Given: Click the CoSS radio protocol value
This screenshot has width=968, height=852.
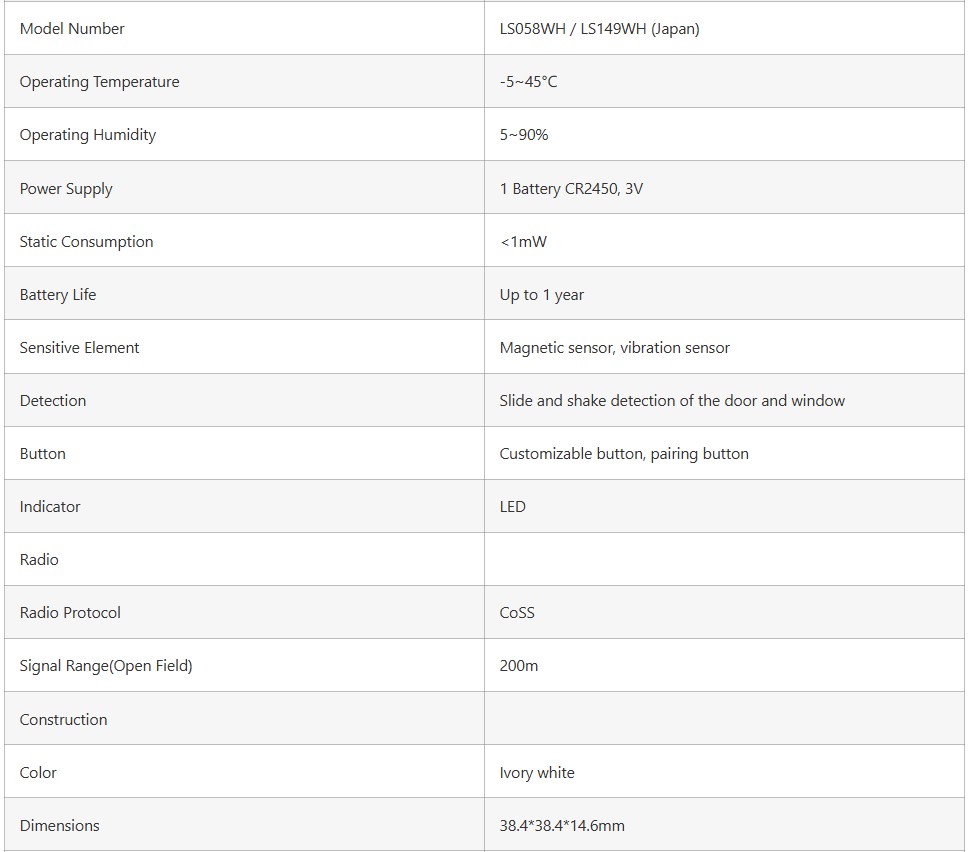Looking at the screenshot, I should pos(517,613).
